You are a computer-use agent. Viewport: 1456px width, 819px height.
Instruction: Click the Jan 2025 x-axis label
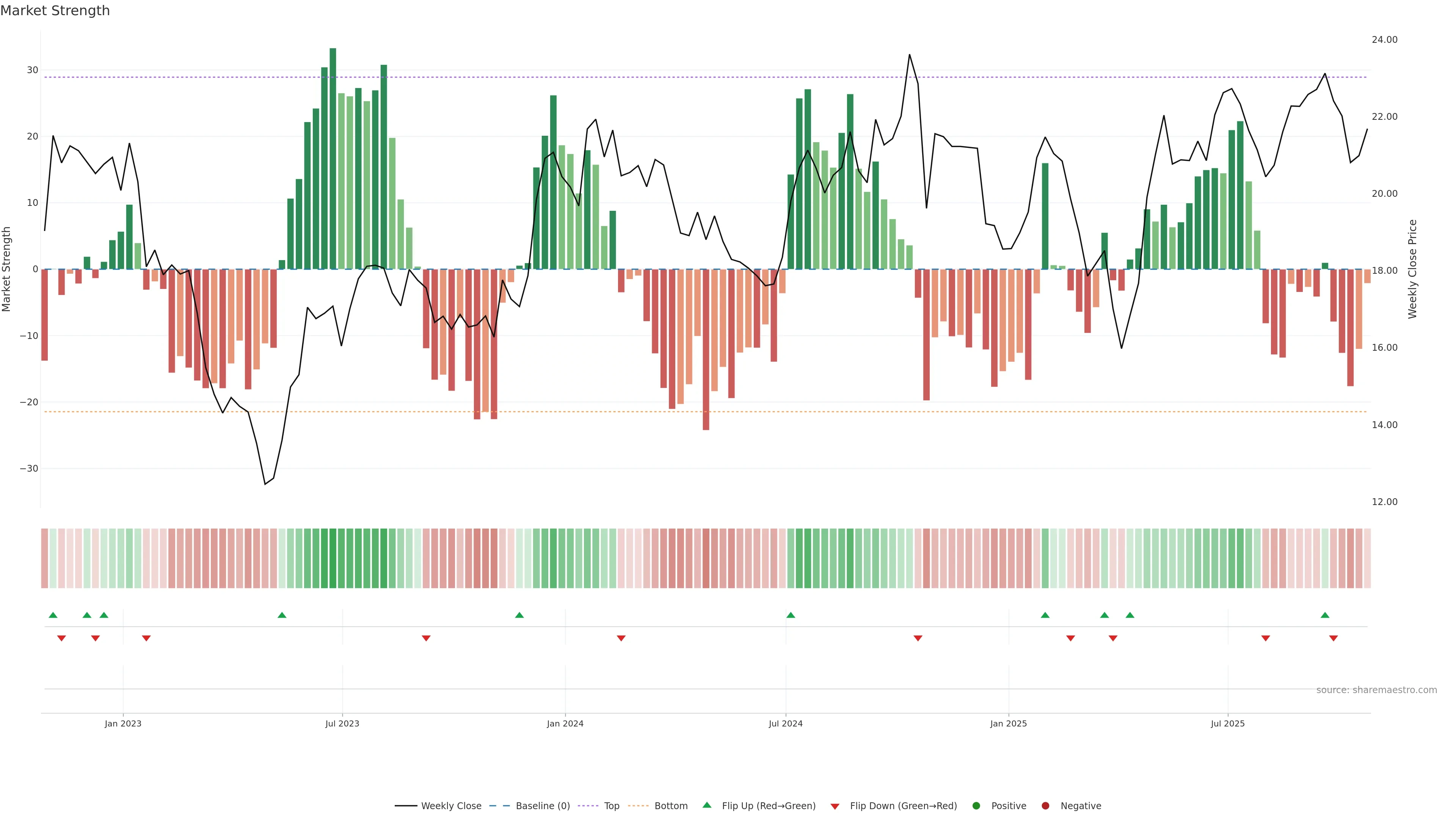point(1008,723)
